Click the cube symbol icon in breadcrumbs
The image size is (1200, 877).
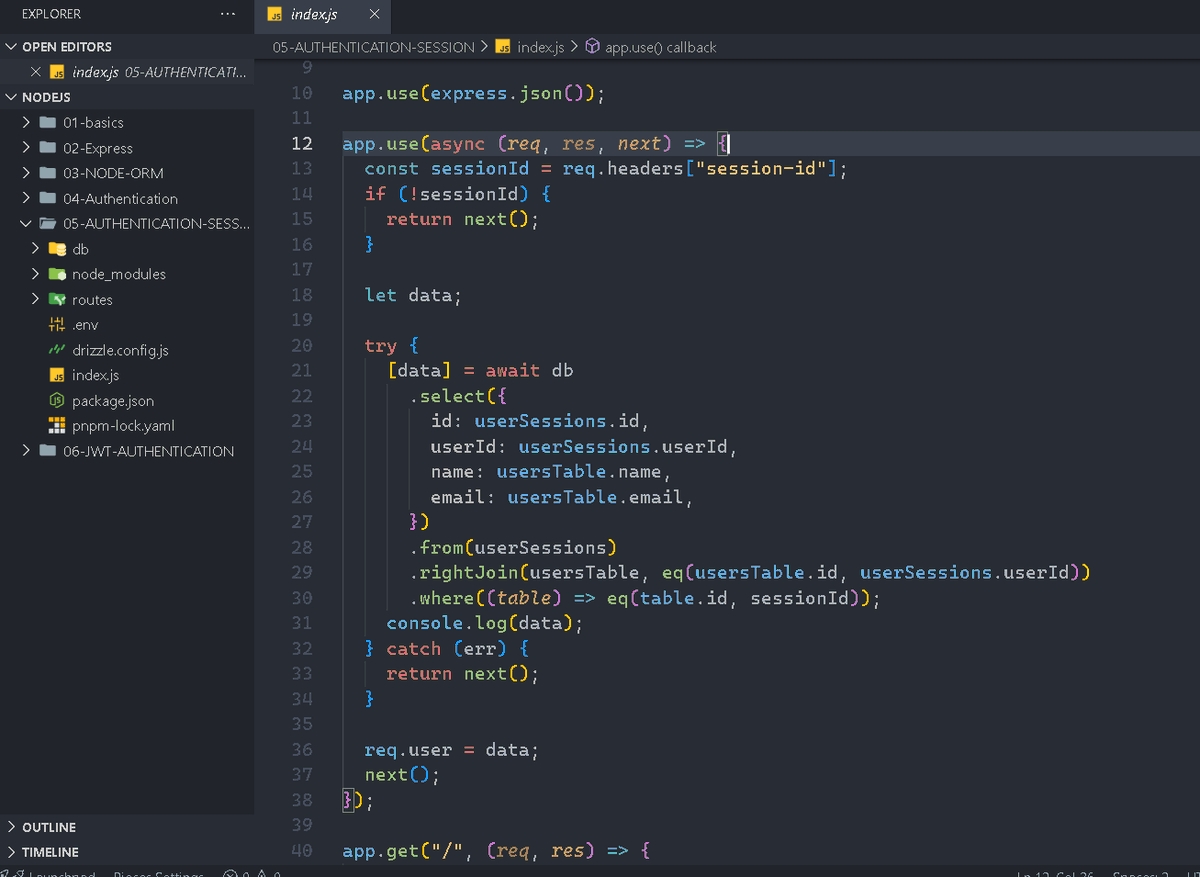(x=592, y=47)
